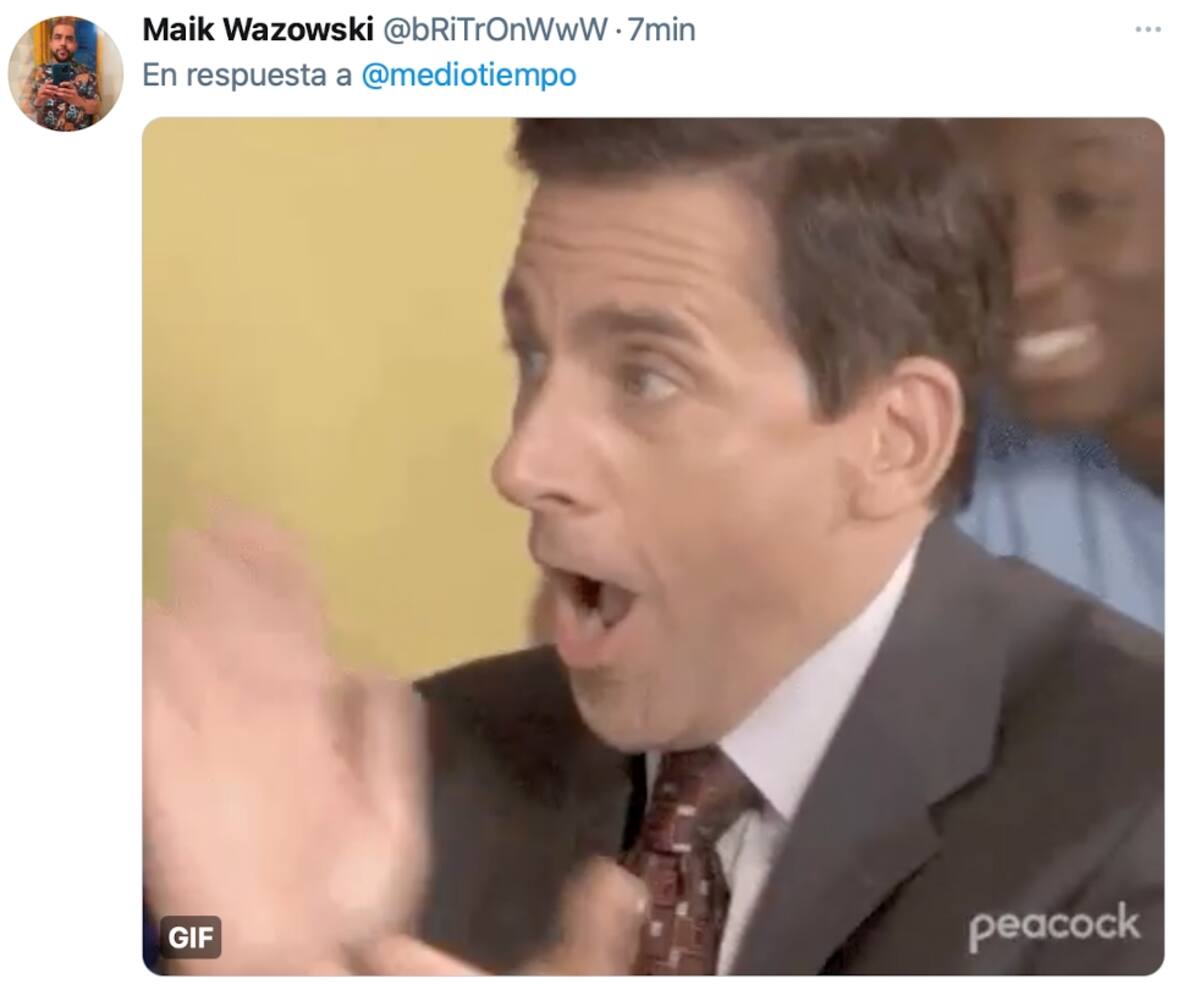Open the @mediotiempo mention link
1200x984 pixels.
(468, 76)
